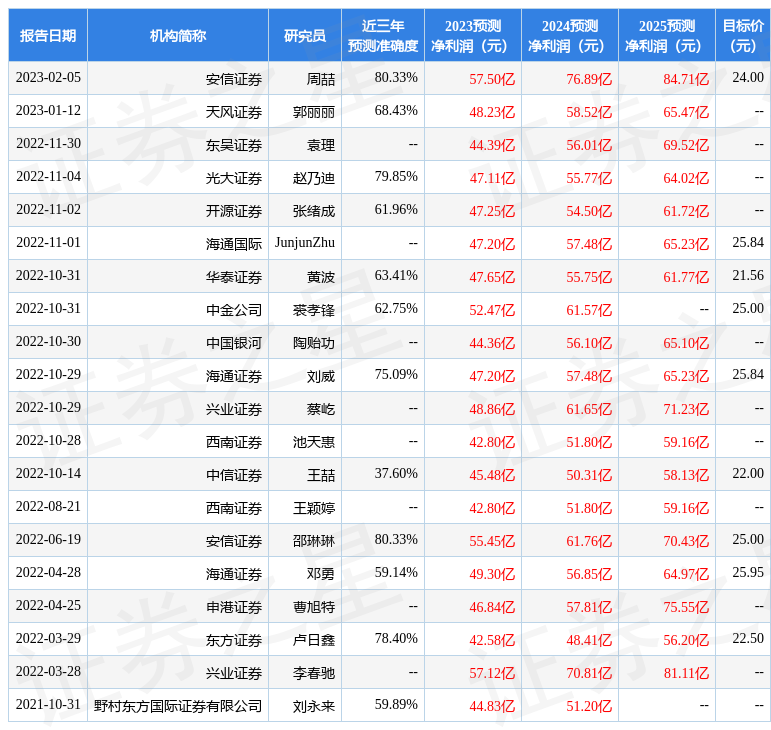This screenshot has width=771, height=730.
Task: Click the 54.50亿 forecast value
Action: tap(589, 210)
